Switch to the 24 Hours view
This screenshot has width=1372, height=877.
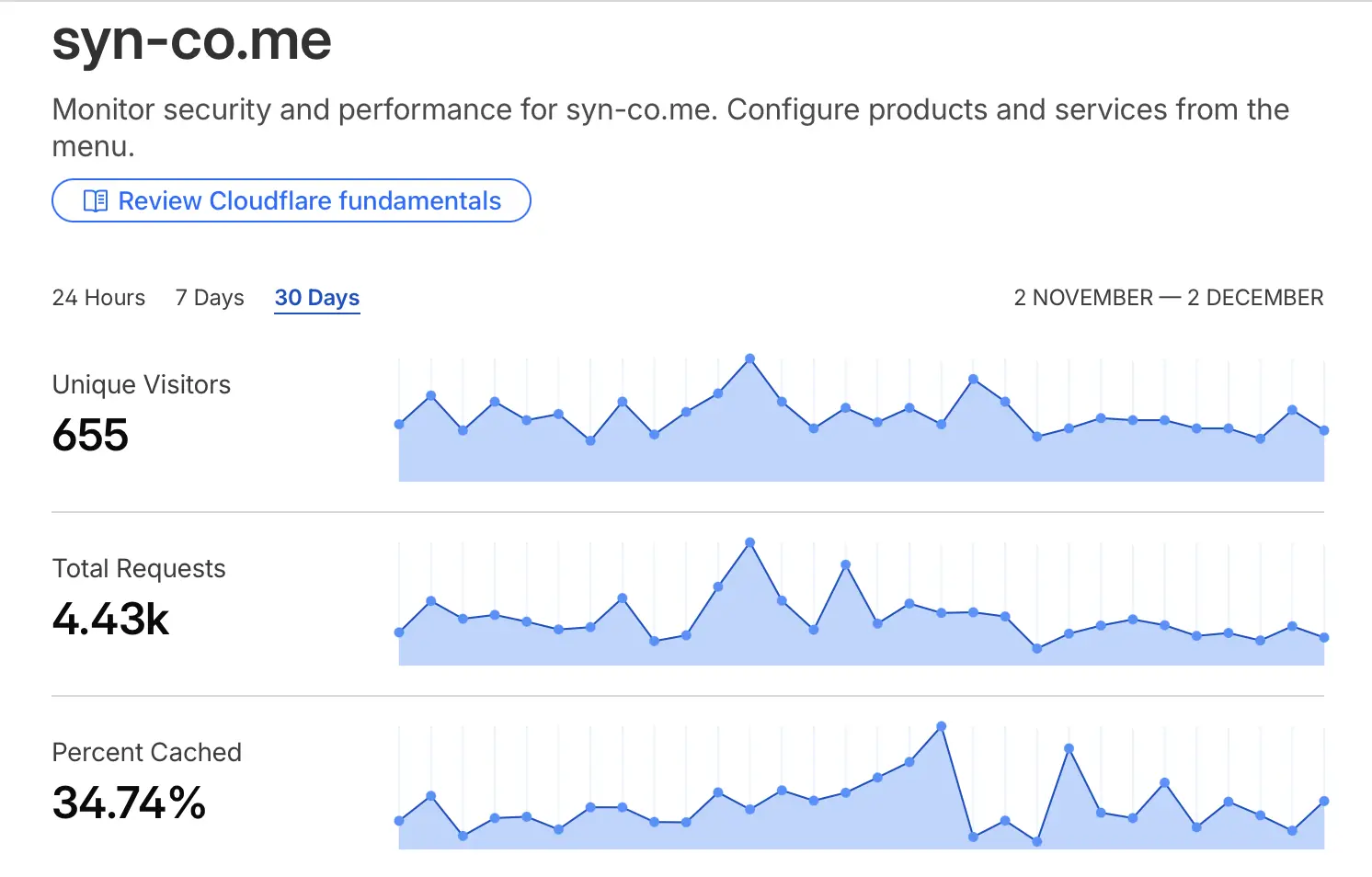[98, 298]
